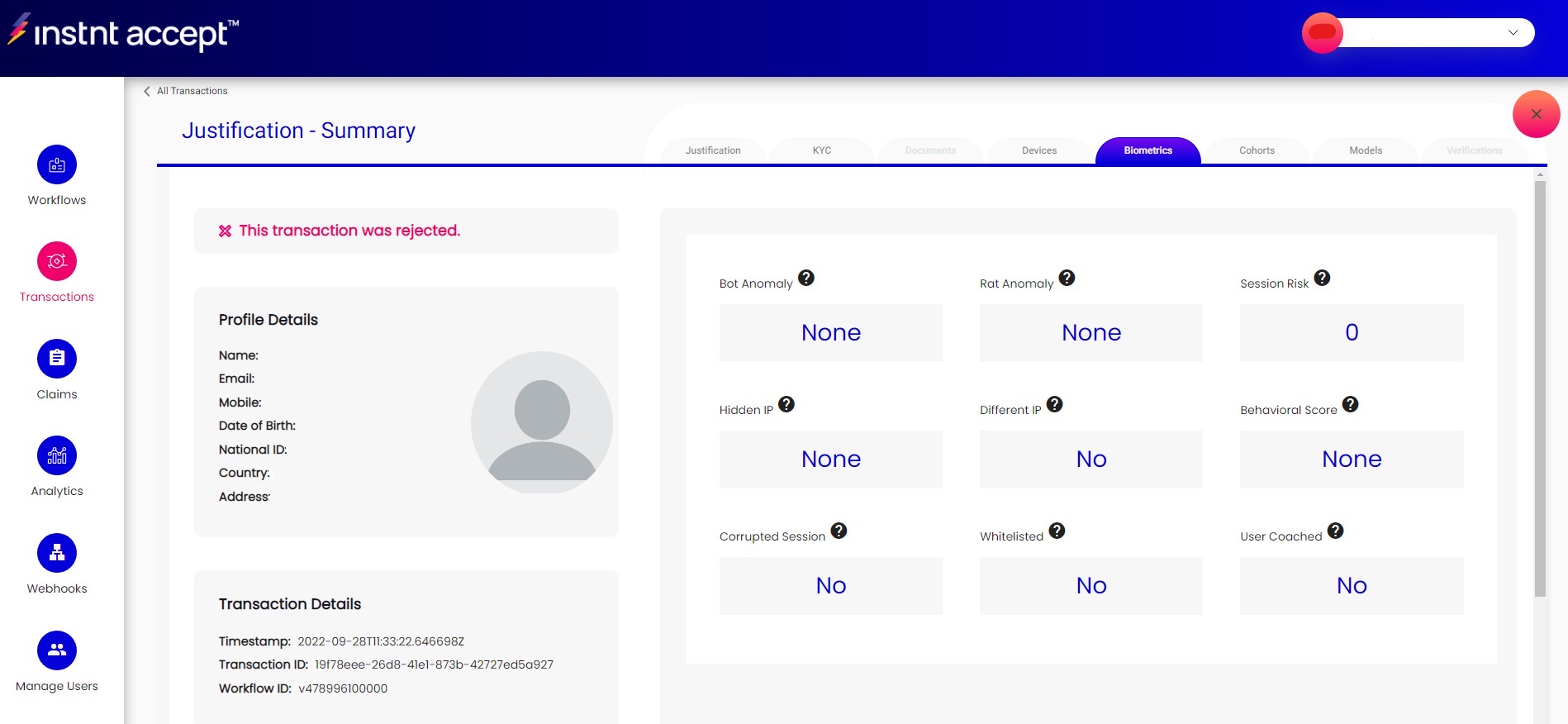This screenshot has height=724, width=1568.
Task: Click the Hidden IP None value
Action: pyautogui.click(x=831, y=460)
